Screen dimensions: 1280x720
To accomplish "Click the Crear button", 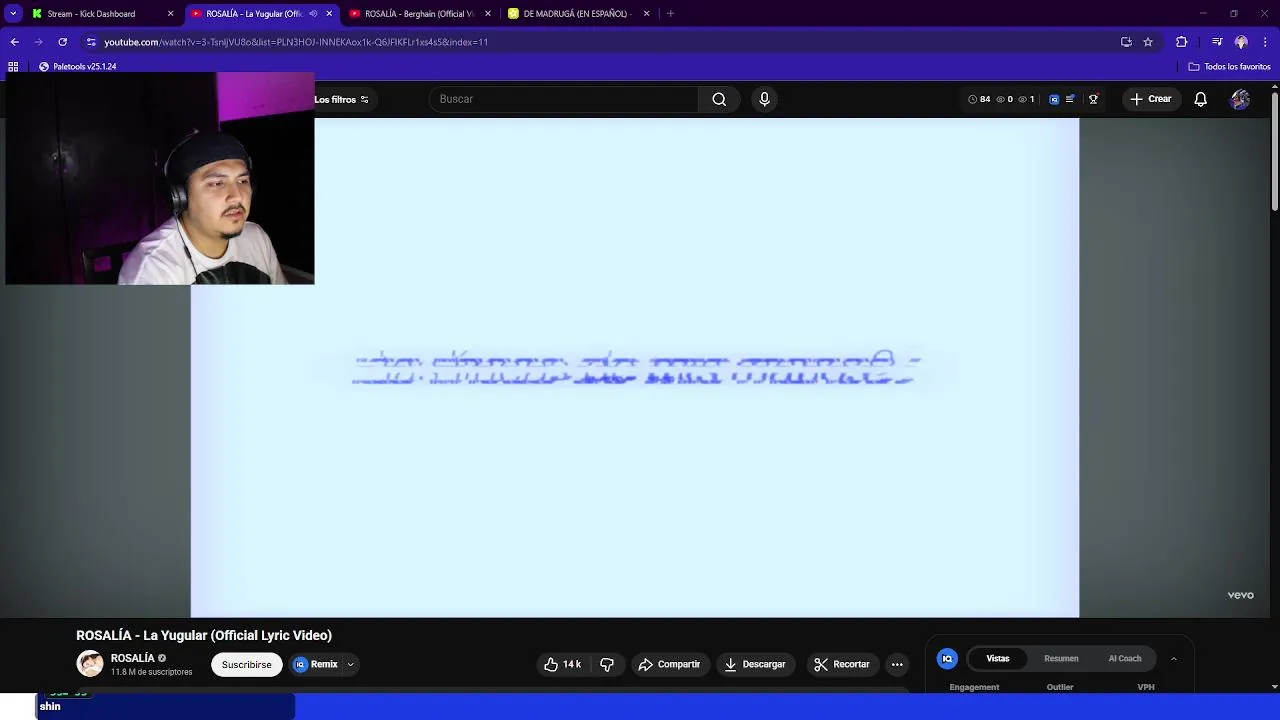I will click(x=1150, y=99).
